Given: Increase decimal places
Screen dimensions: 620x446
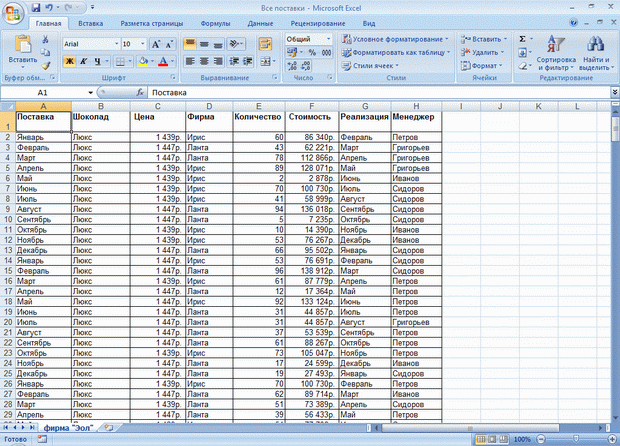Looking at the screenshot, I should click(x=292, y=66).
